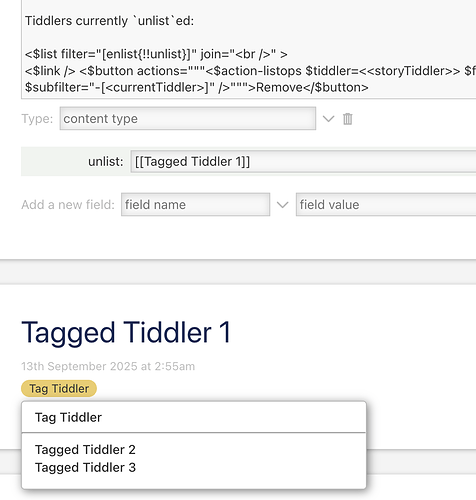Click the unlist field value input
The width and height of the screenshot is (476, 500).
(303, 161)
